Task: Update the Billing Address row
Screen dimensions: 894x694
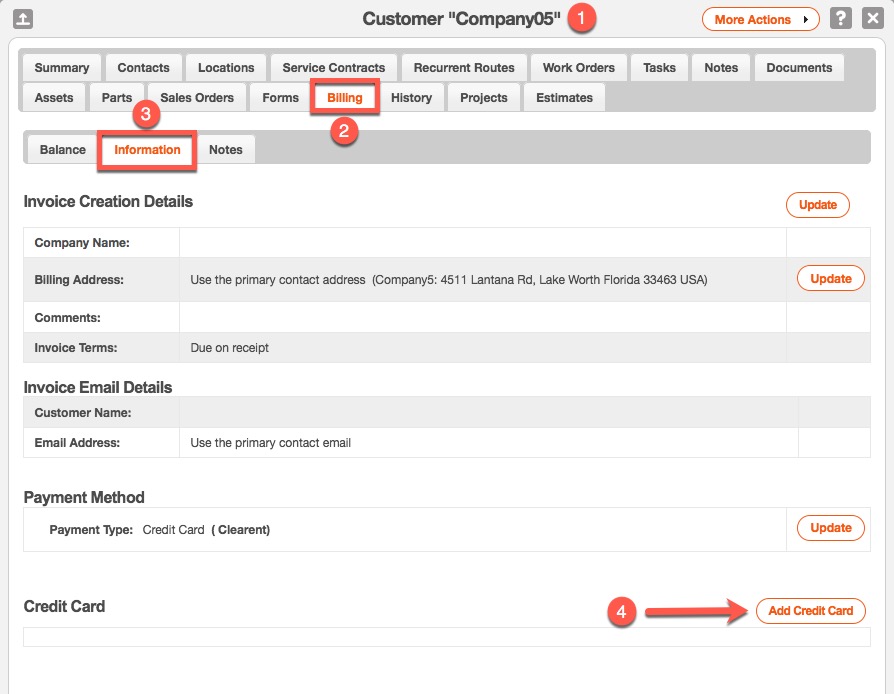Action: tap(830, 279)
